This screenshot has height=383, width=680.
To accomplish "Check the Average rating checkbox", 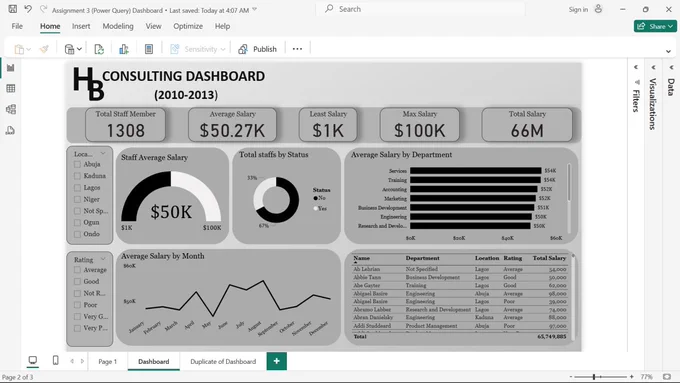I will click(77, 270).
